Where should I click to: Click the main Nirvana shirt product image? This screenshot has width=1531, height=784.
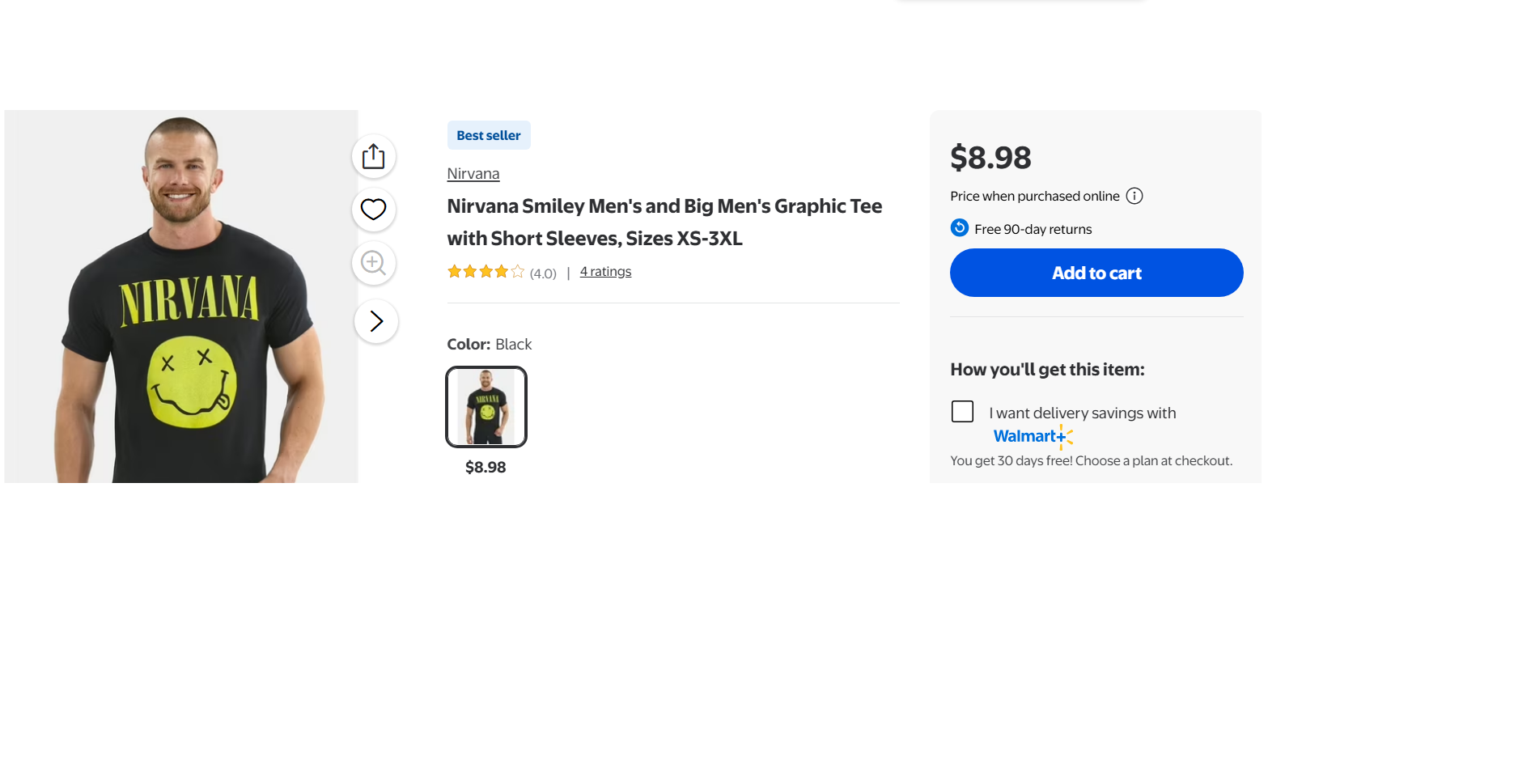tap(181, 296)
